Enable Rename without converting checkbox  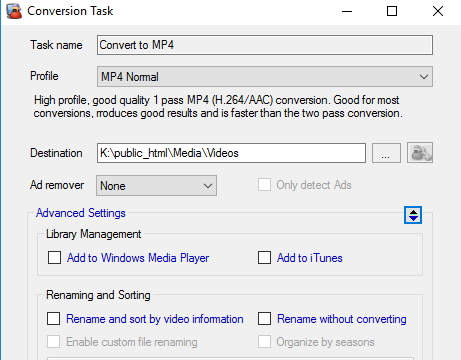click(264, 319)
